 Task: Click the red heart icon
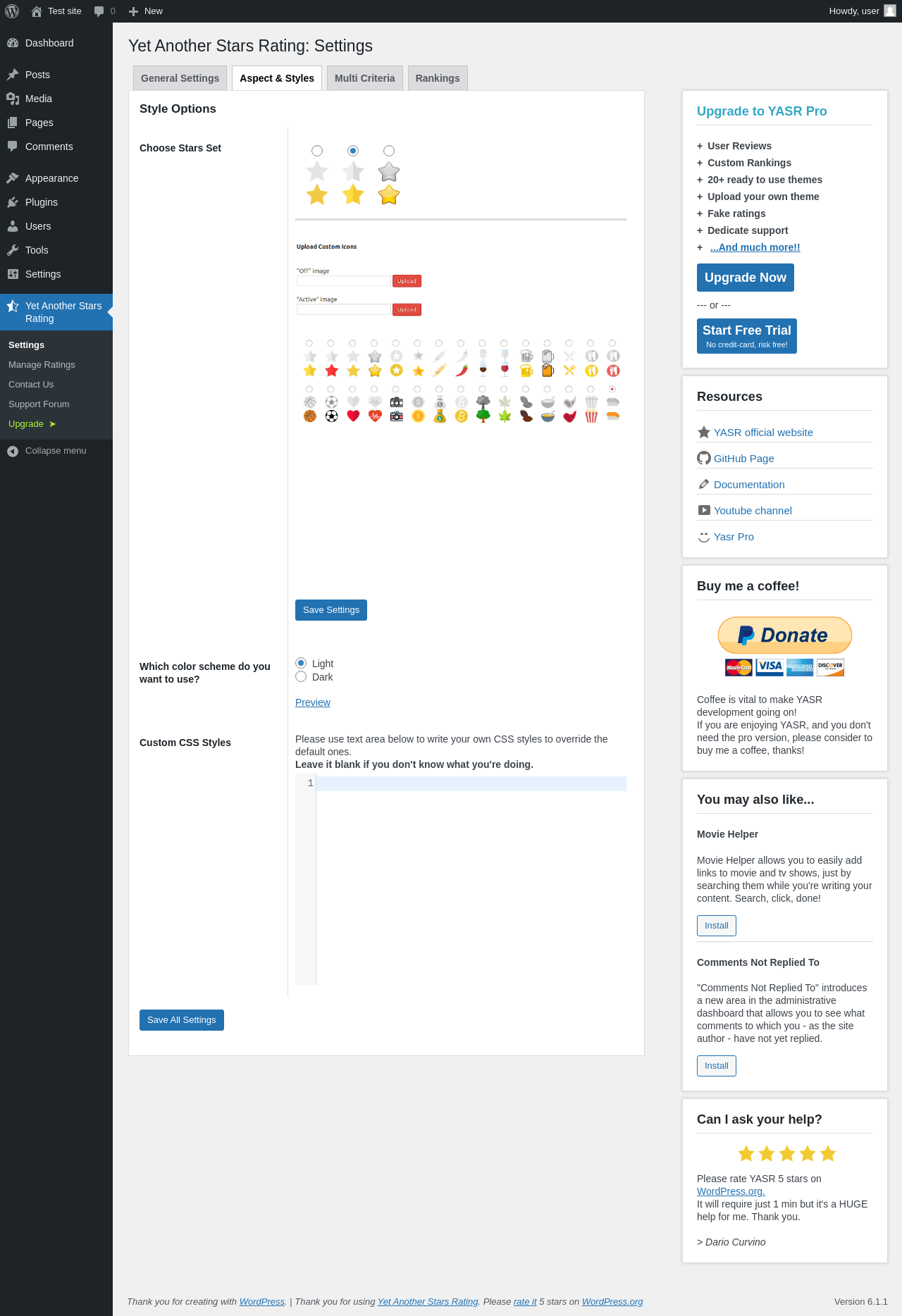(353, 416)
